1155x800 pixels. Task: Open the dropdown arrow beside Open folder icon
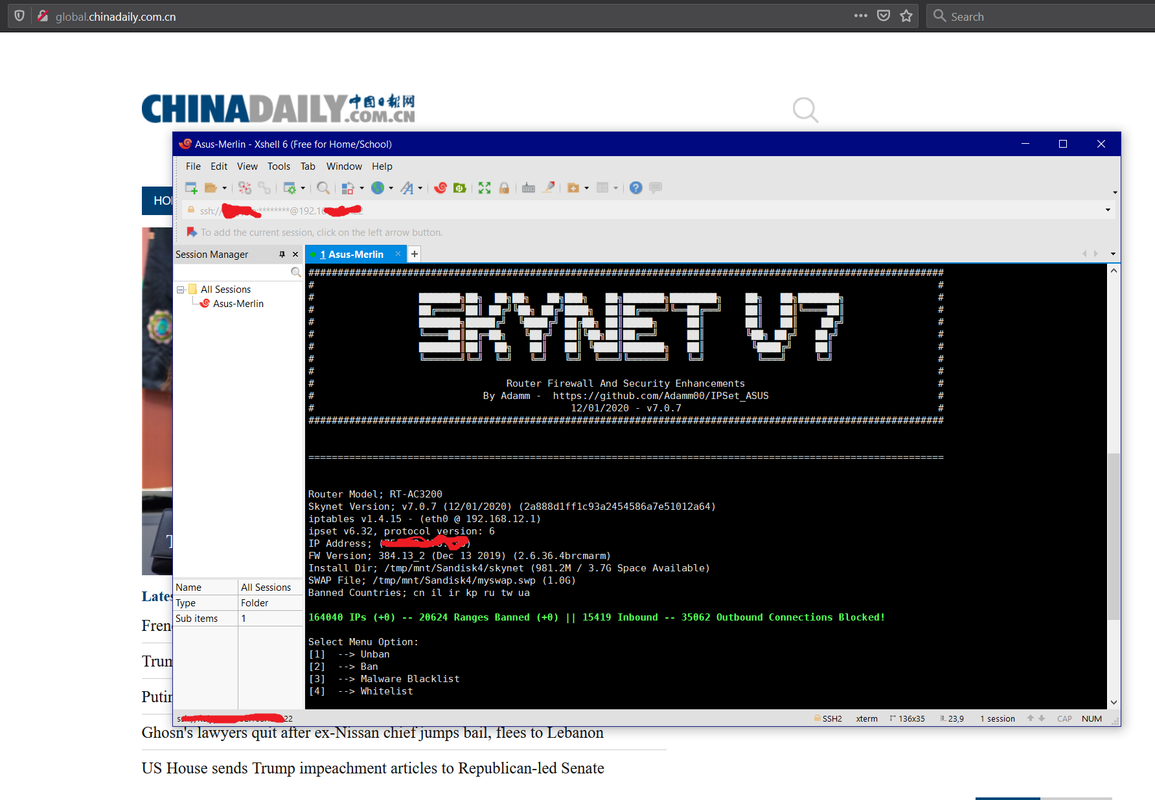tap(224, 188)
